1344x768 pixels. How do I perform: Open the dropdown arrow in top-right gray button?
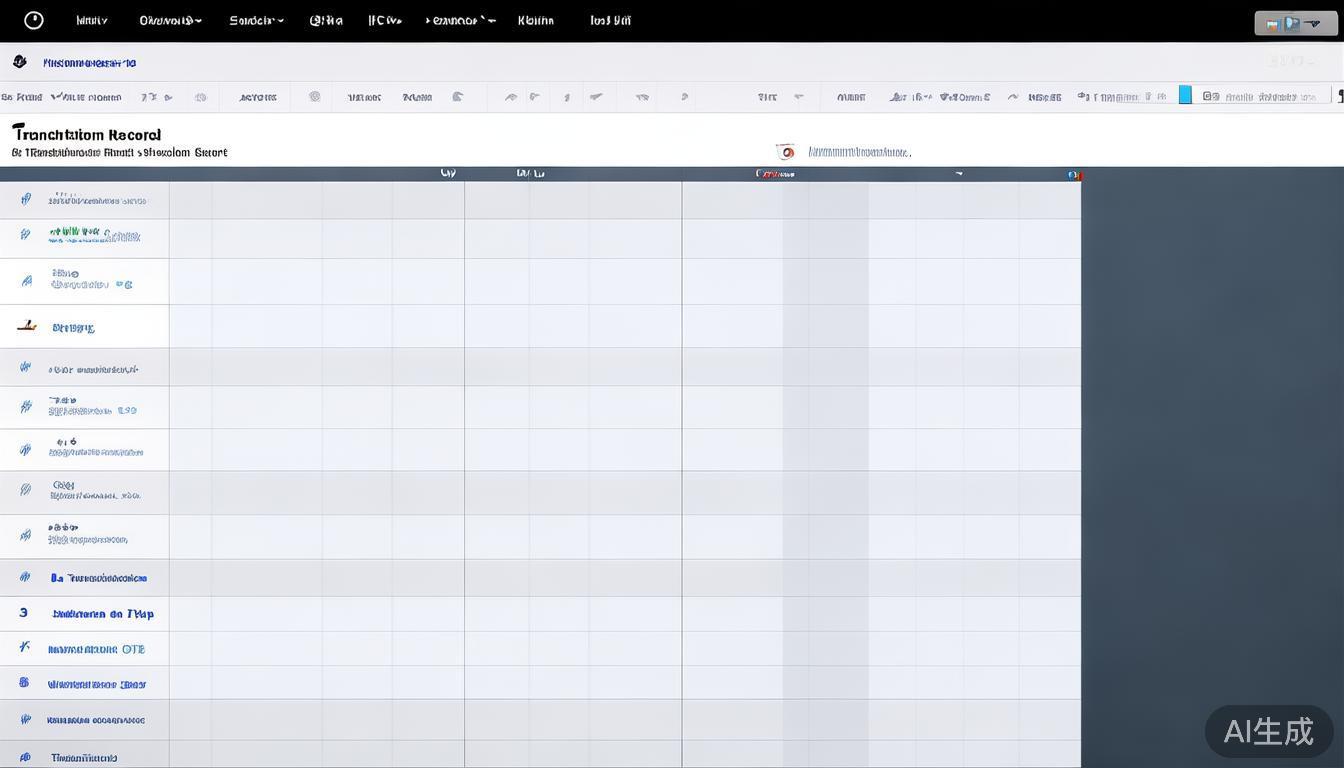click(x=1314, y=24)
